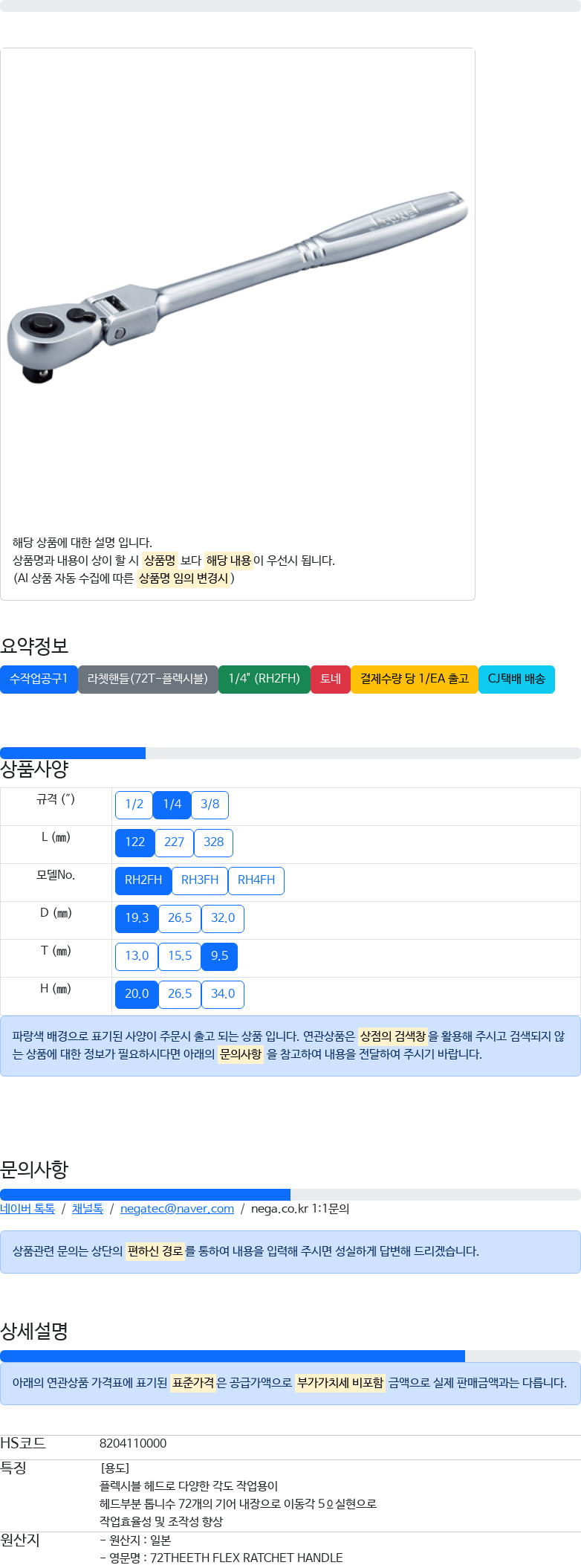Screen dimensions: 581x1568
Task: Select length 227 mm option
Action: pyautogui.click(x=175, y=842)
